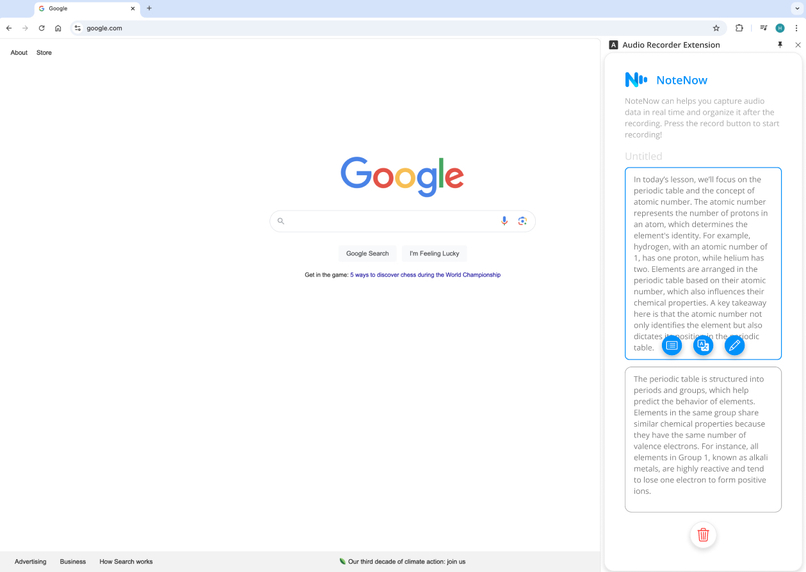Open the climate action footer link
This screenshot has height=572, width=806.
402,562
